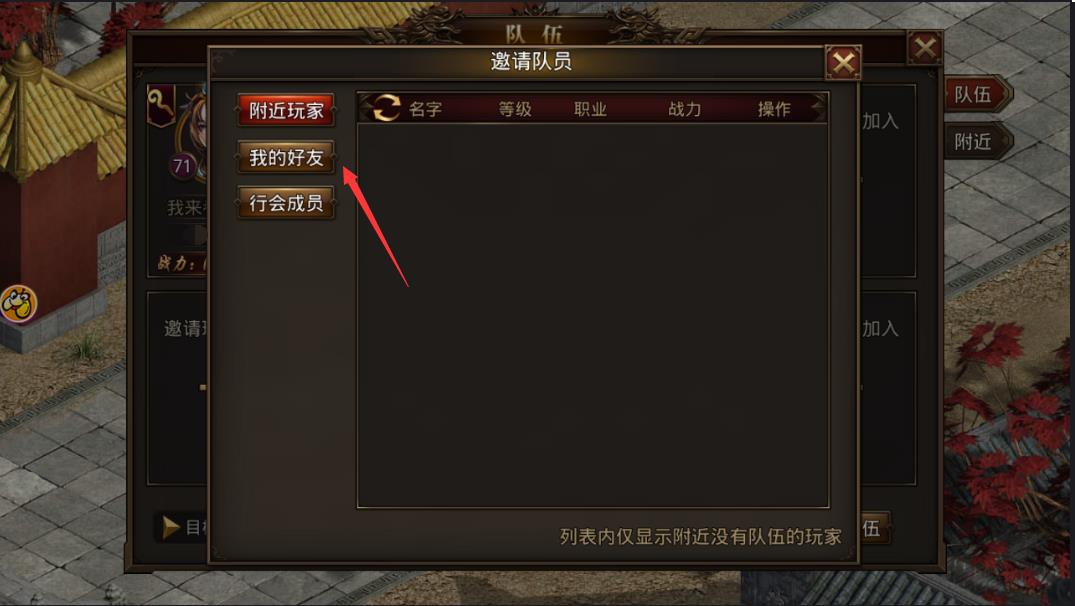Viewport: 1075px width, 606px height.
Task: Sort list by 战力 column header
Action: [x=684, y=109]
